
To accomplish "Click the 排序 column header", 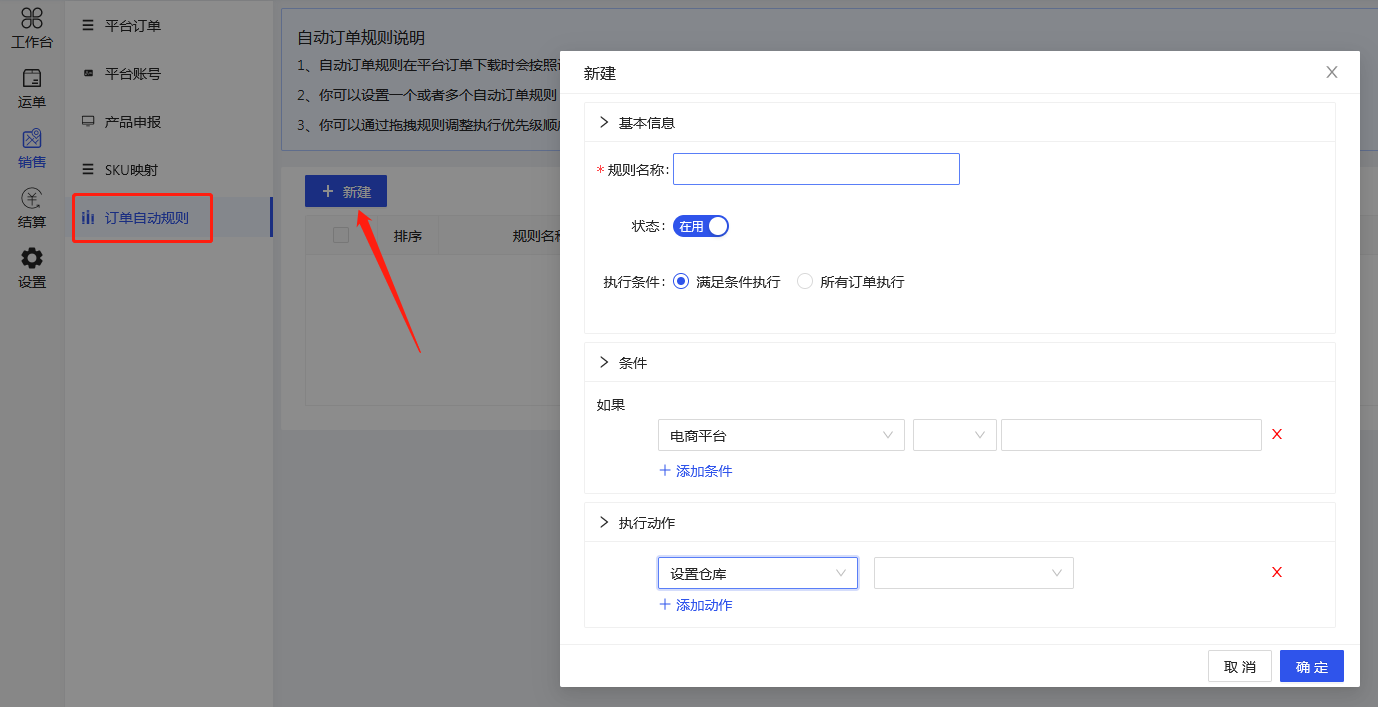I will (408, 236).
